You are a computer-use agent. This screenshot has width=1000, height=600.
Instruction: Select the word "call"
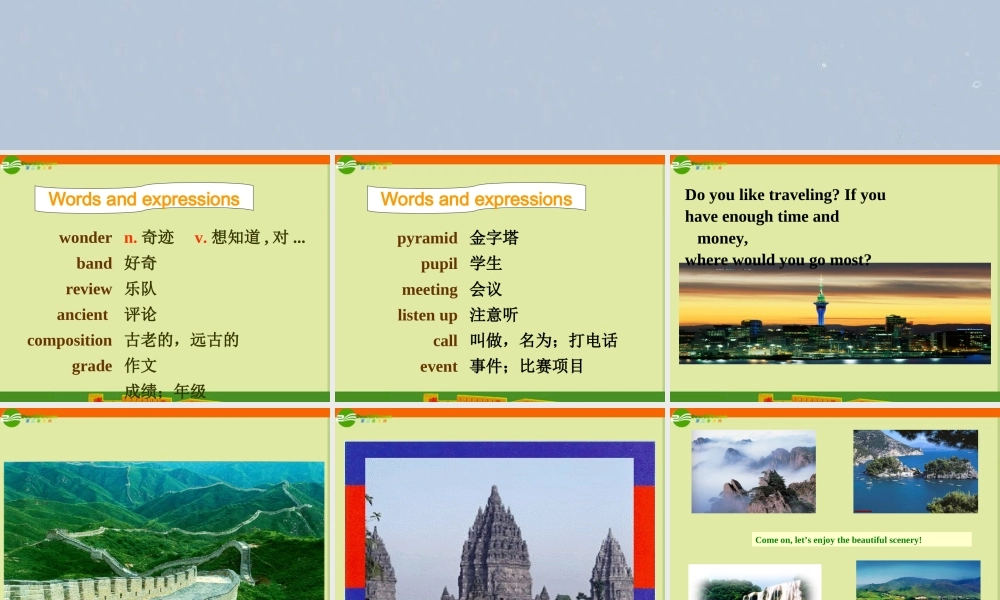(x=445, y=340)
